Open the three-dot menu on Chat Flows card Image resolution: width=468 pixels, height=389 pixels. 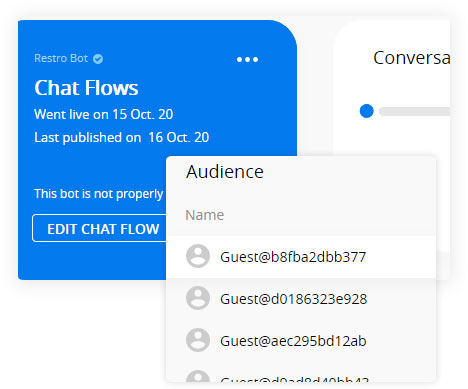click(x=247, y=60)
